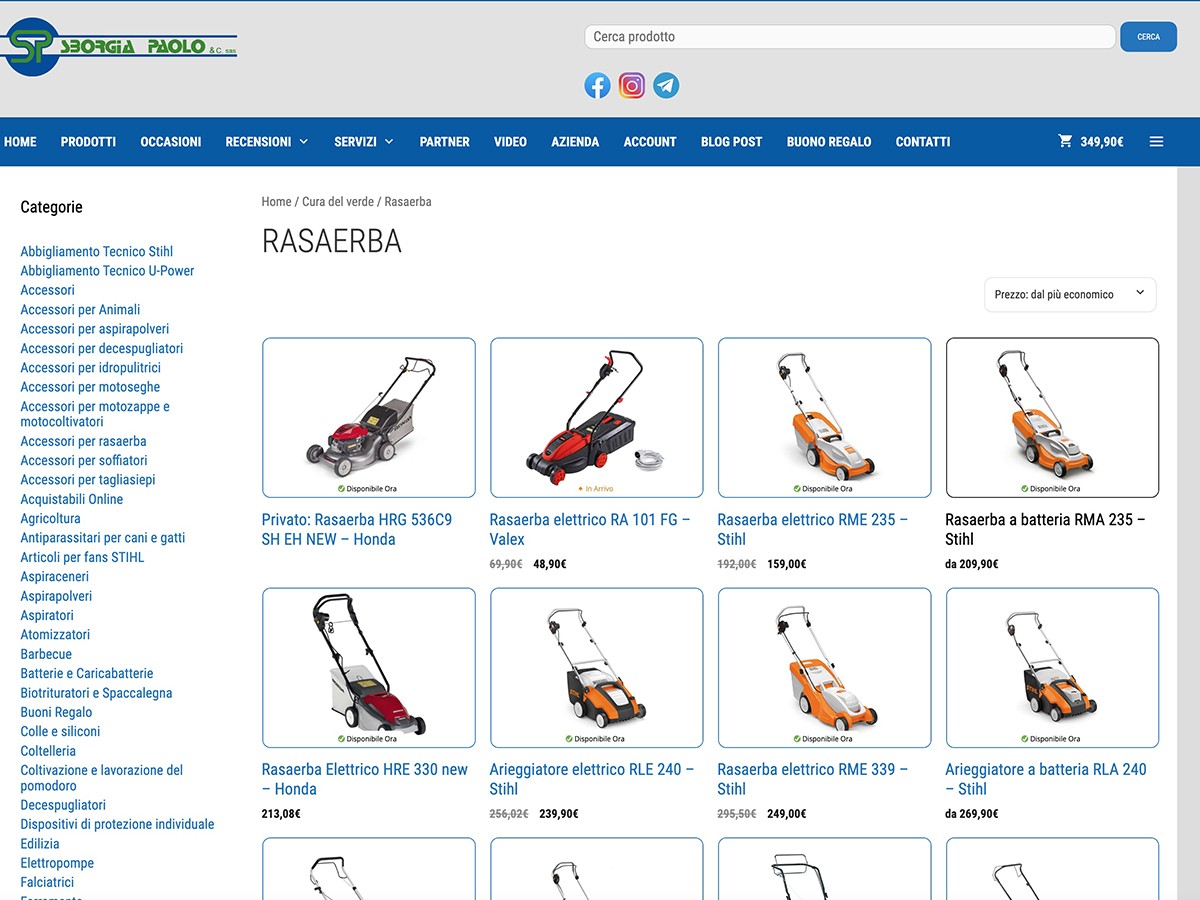The image size is (1200, 900).
Task: Open Rasaerba elettrico RME 339 Stihl link
Action: coord(813,779)
